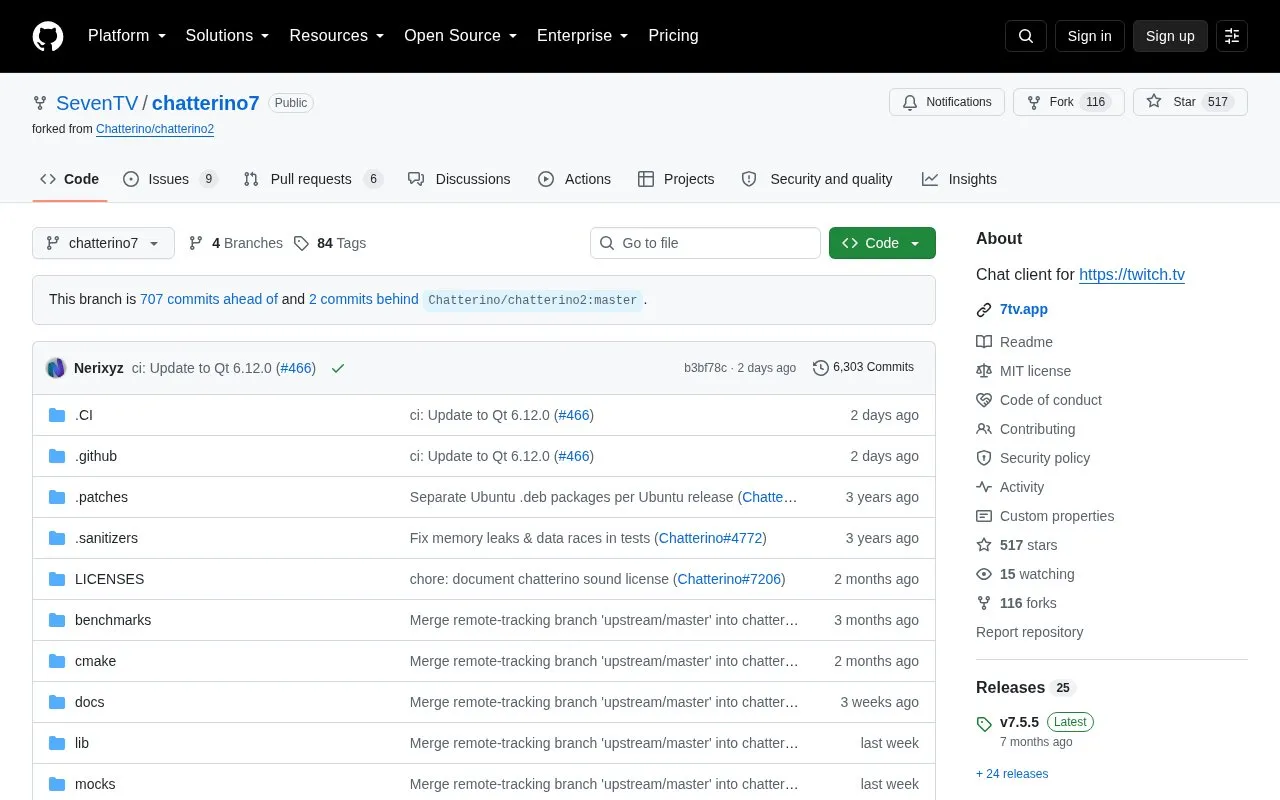1280x800 pixels.
Task: Expand the Enterprise menu
Action: pyautogui.click(x=582, y=36)
